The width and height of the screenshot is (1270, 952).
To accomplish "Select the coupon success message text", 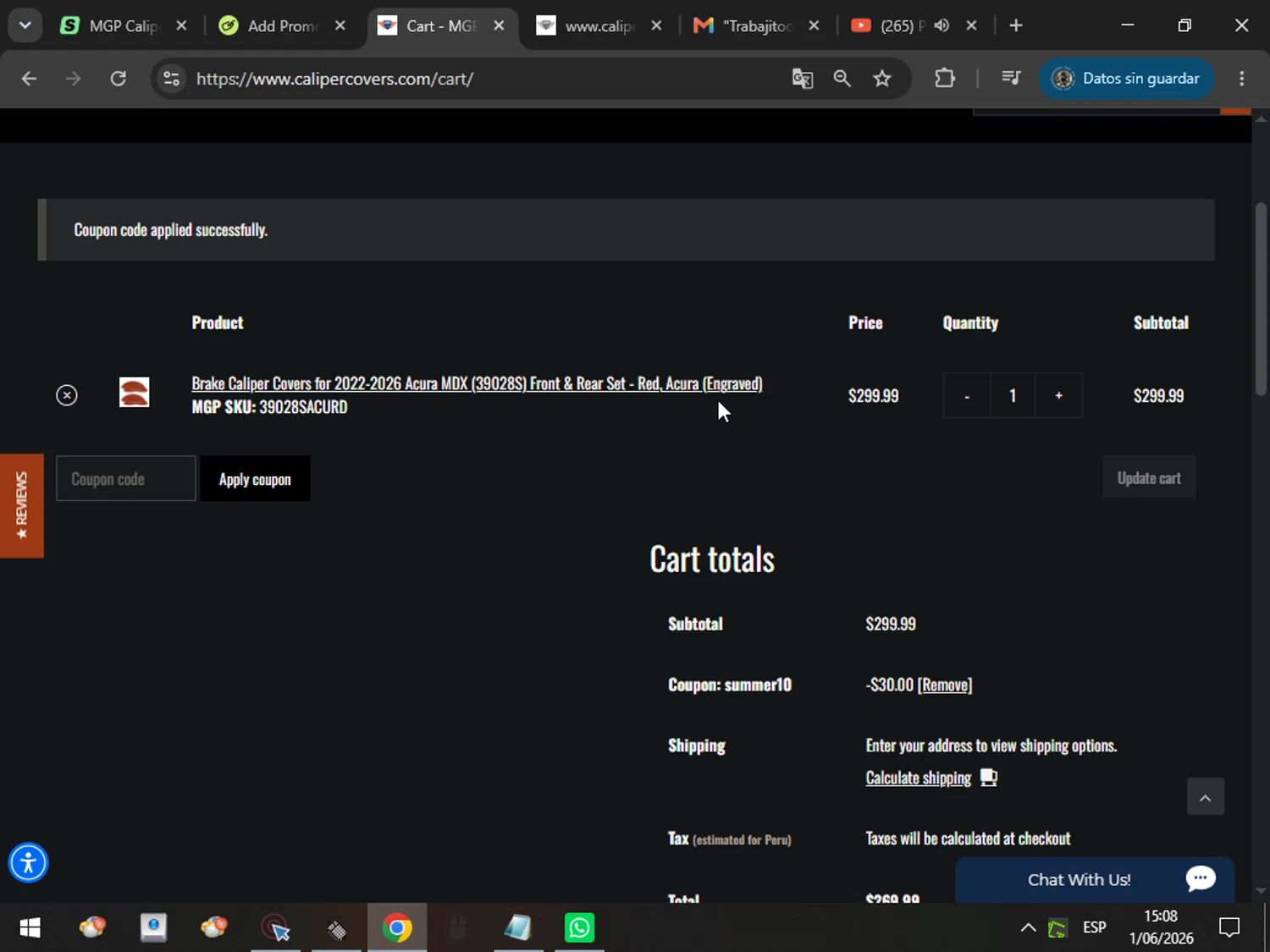I will [171, 229].
